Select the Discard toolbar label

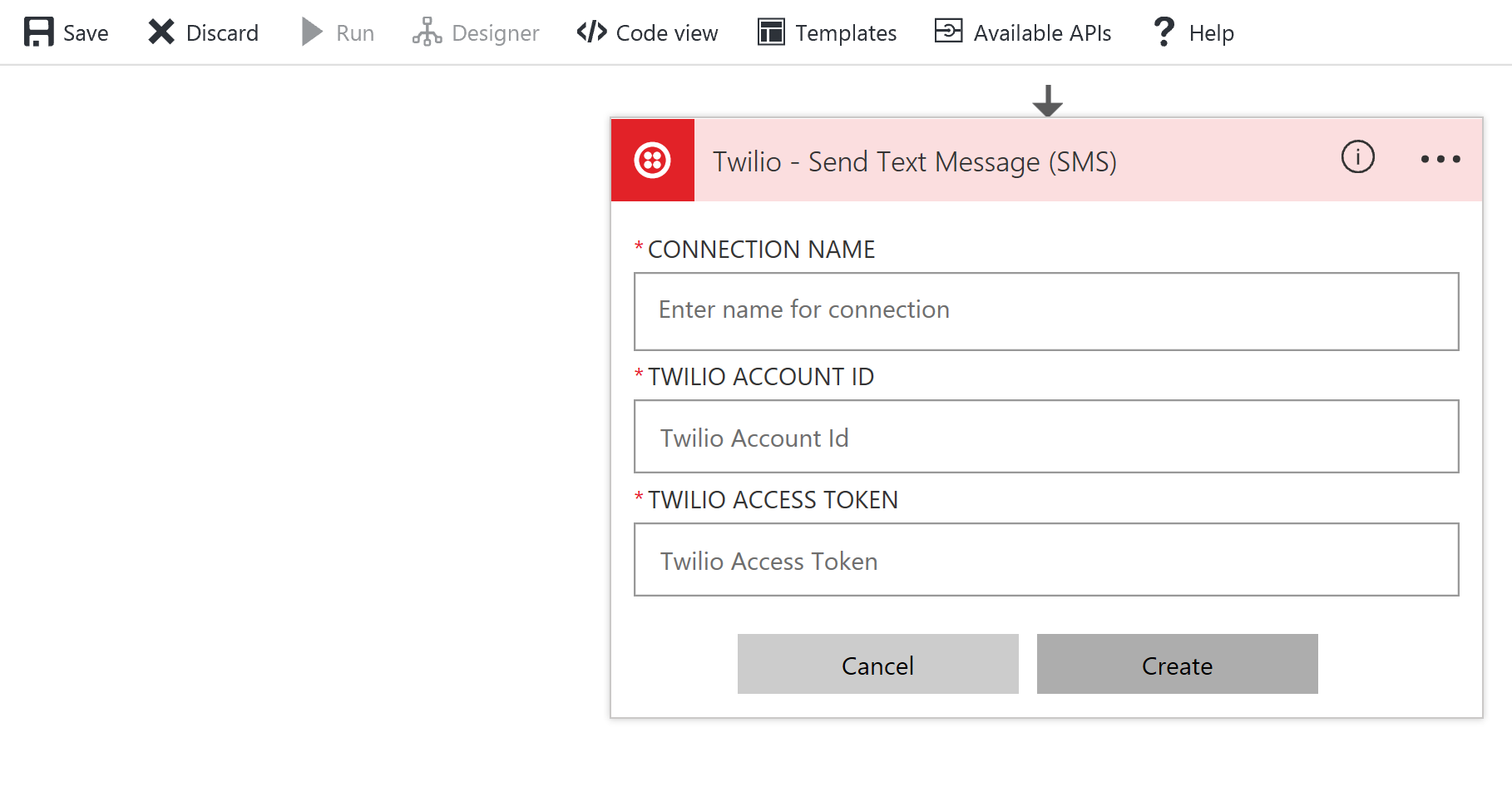click(x=222, y=33)
